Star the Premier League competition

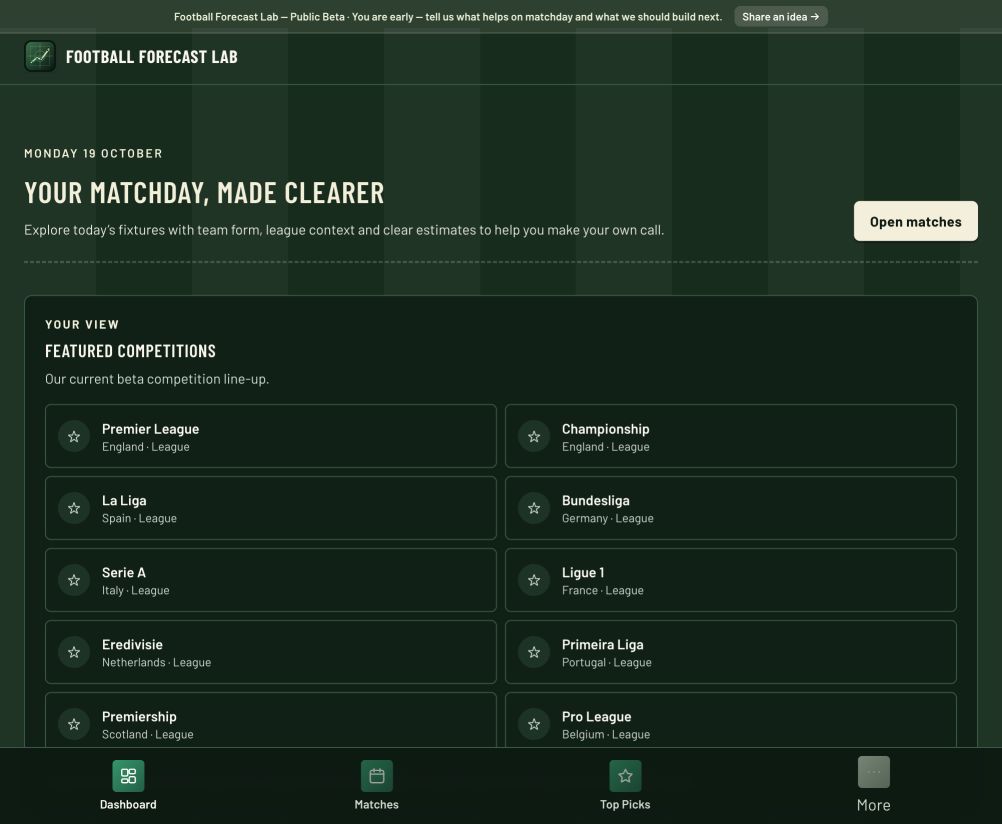(74, 437)
